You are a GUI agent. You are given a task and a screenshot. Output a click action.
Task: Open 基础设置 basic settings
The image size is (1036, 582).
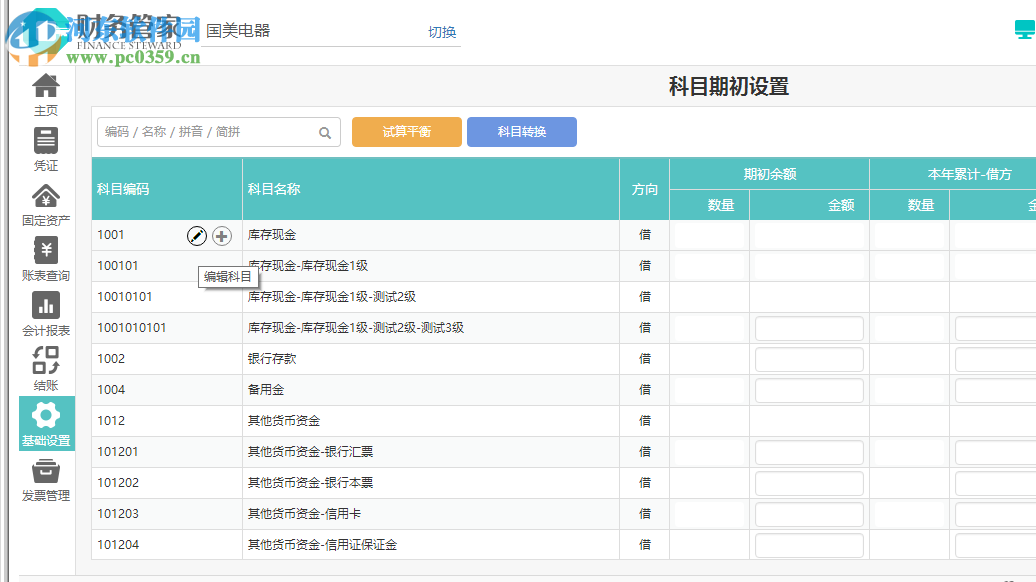45,422
